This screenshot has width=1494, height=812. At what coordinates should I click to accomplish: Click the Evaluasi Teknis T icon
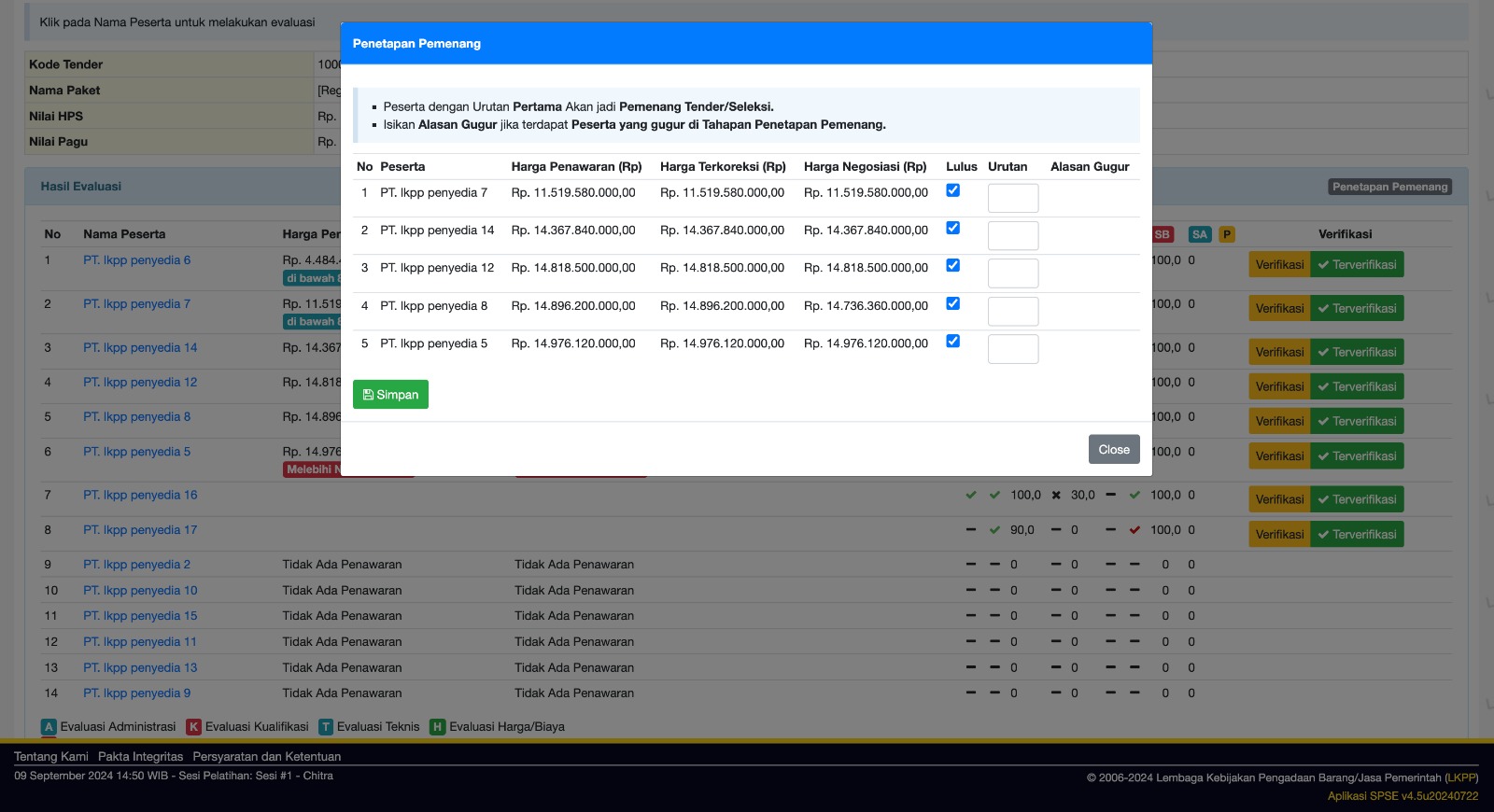click(x=326, y=727)
